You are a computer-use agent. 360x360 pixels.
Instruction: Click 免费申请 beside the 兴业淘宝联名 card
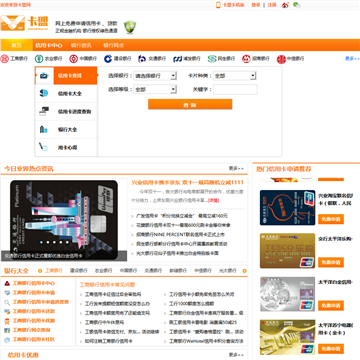pos(331,219)
